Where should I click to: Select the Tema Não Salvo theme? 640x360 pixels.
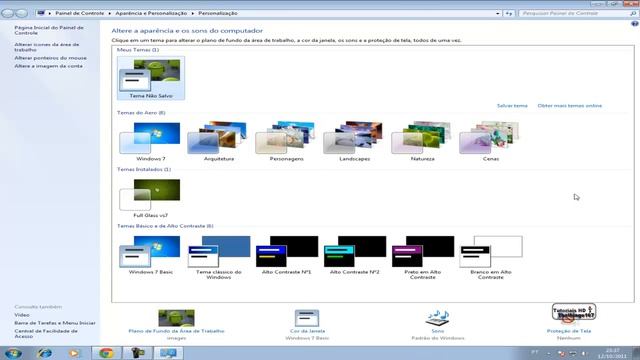pyautogui.click(x=151, y=78)
